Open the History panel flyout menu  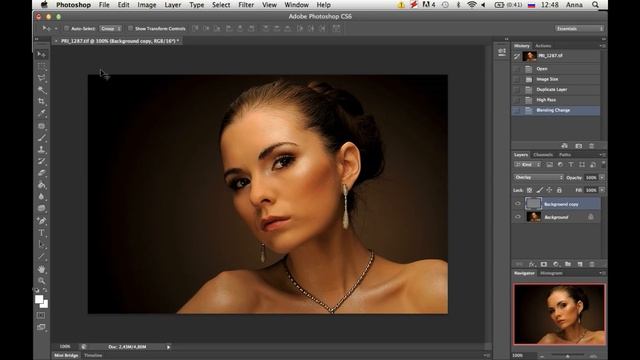tap(602, 46)
